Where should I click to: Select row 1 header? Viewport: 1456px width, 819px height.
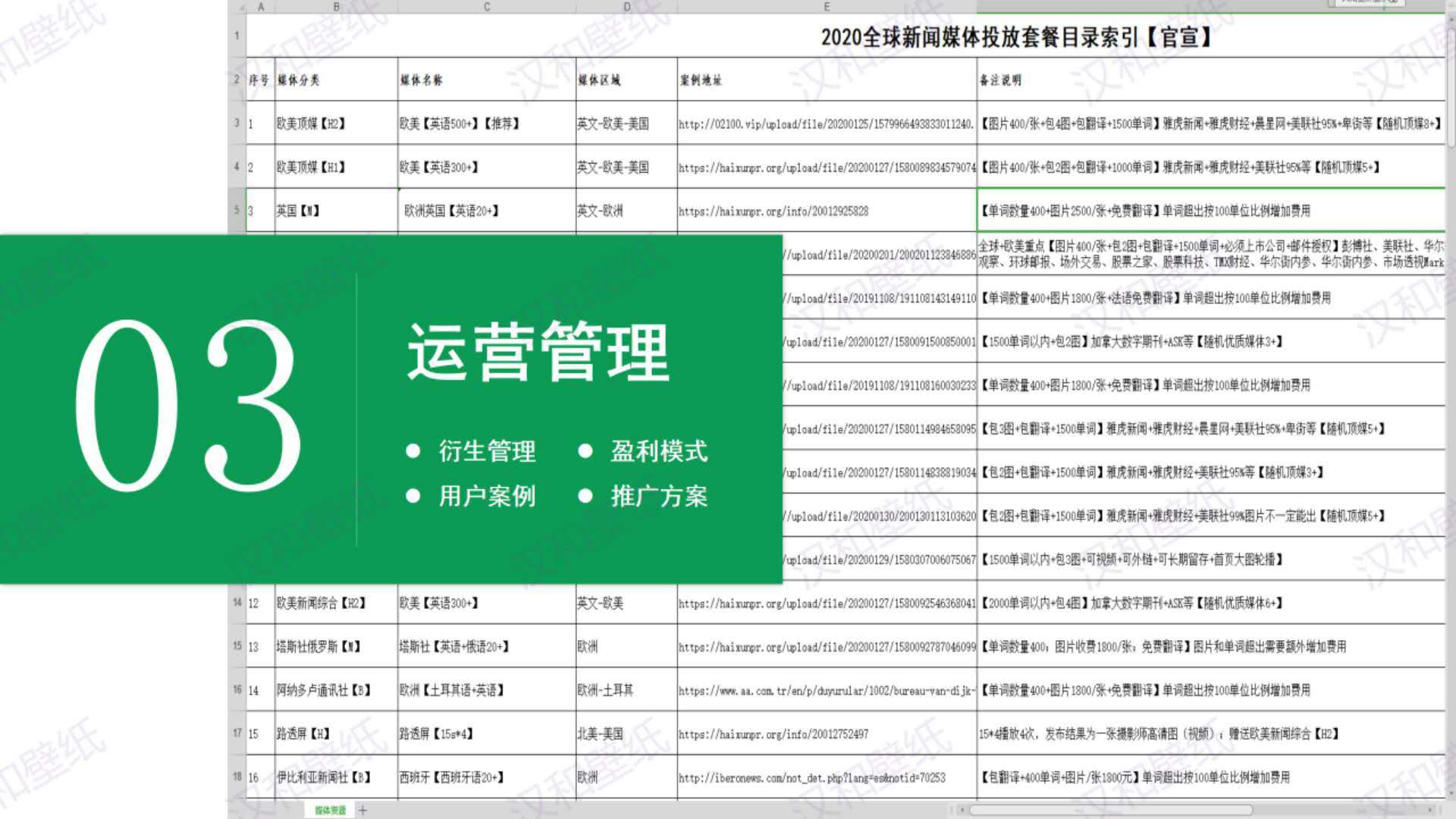[x=237, y=35]
